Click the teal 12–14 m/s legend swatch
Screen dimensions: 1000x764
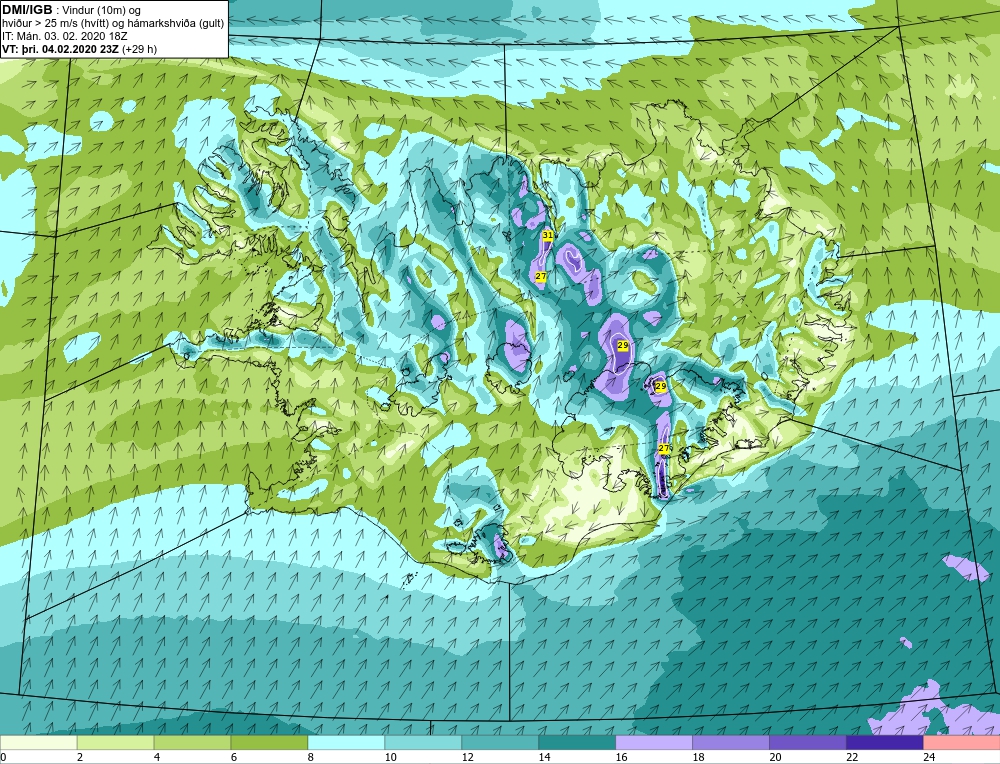point(500,742)
